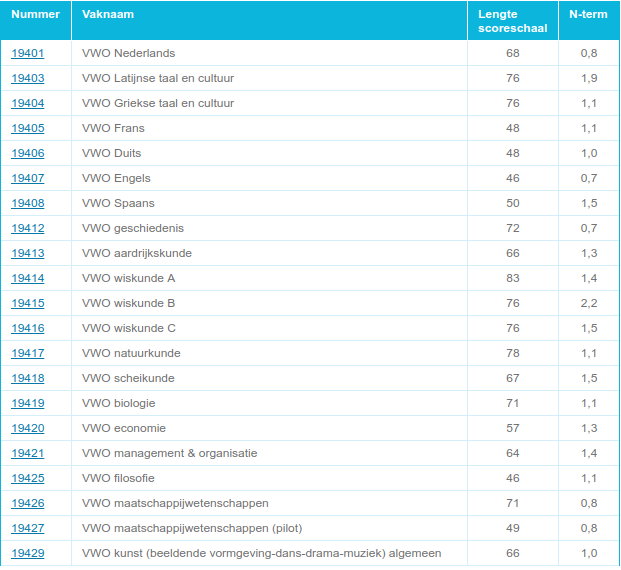Select the VWO wiskunde C cell
The width and height of the screenshot is (621, 570).
point(269,328)
